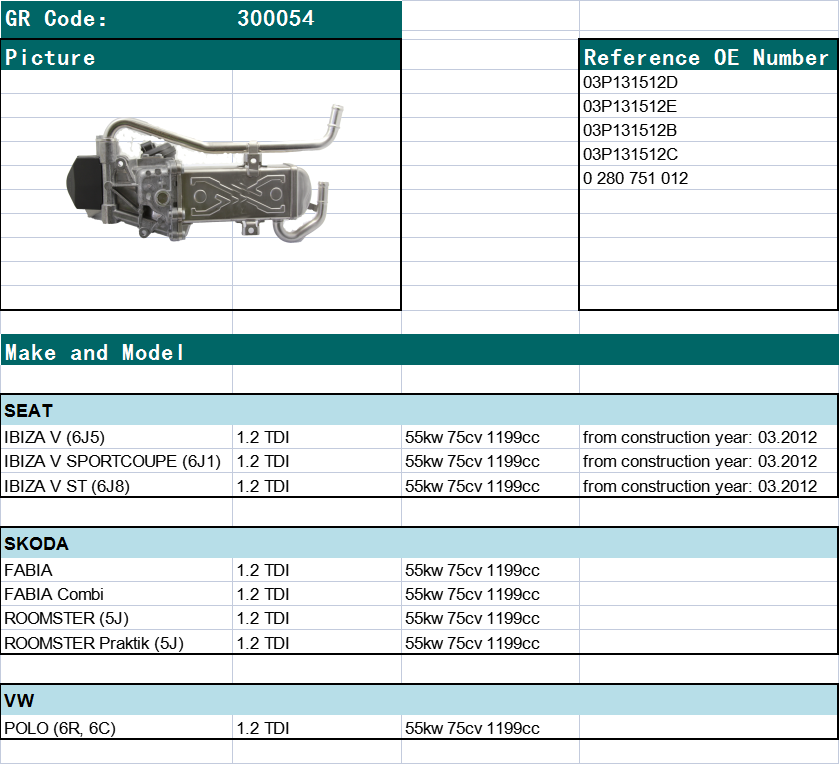
Task: Select 55kw 75cv 1199cc in ROOMSTER (5J) row
Action: click(x=490, y=618)
